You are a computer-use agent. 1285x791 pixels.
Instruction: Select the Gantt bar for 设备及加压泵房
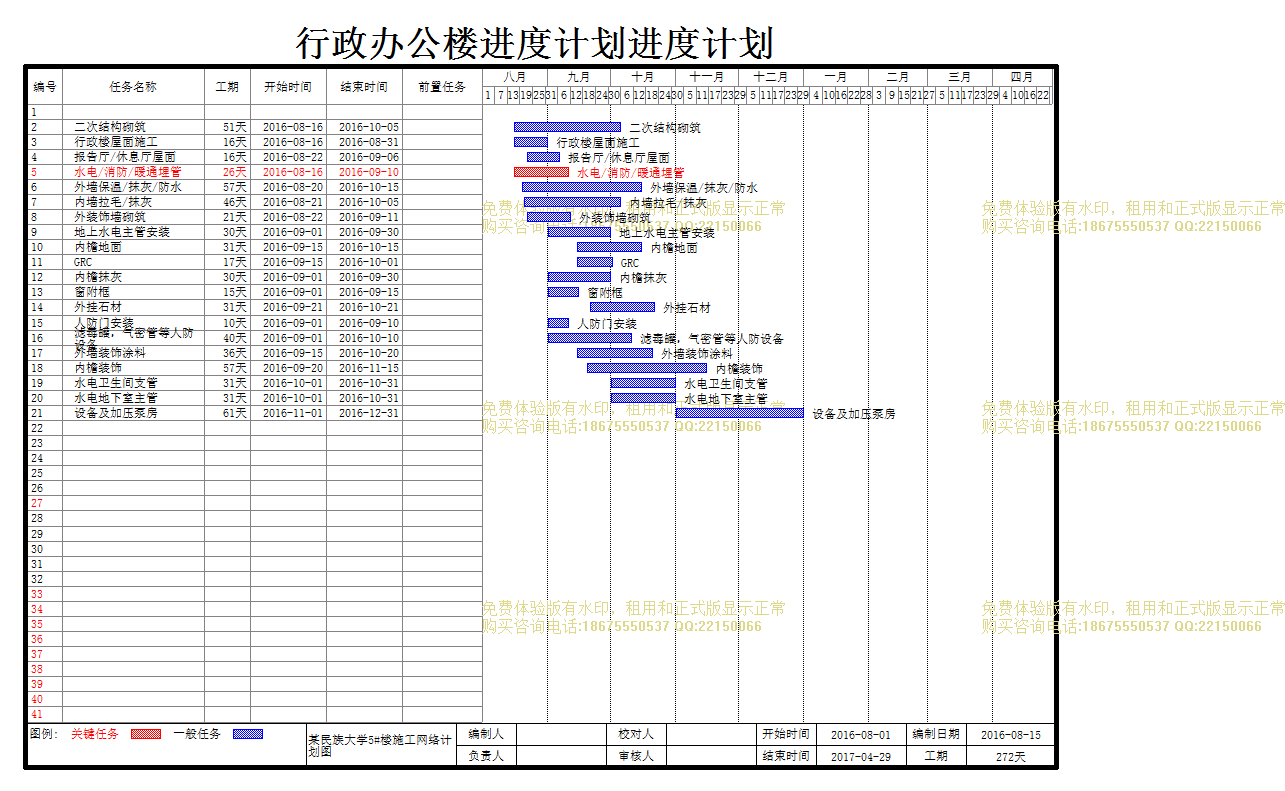(739, 413)
